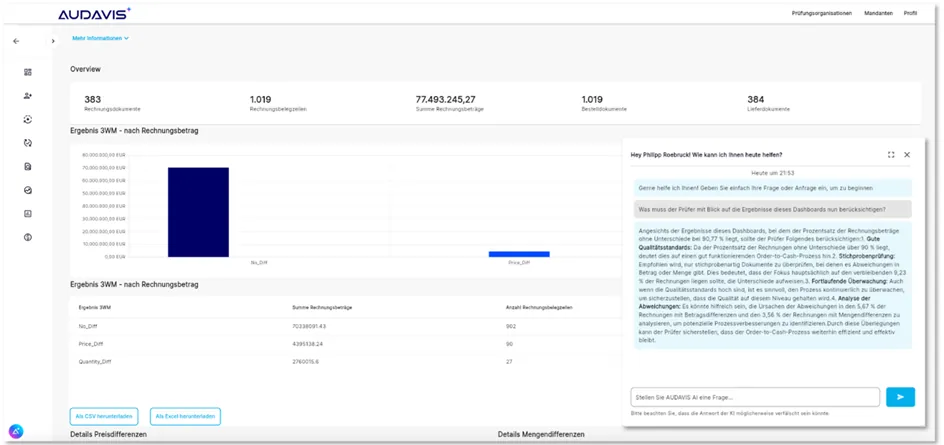The image size is (944, 445).
Task: Click the count 902 in the table
Action: (x=511, y=326)
